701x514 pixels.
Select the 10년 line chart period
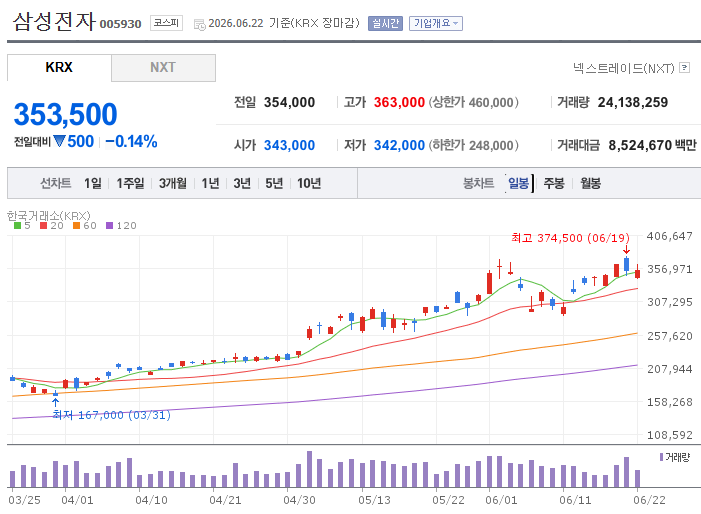click(309, 183)
